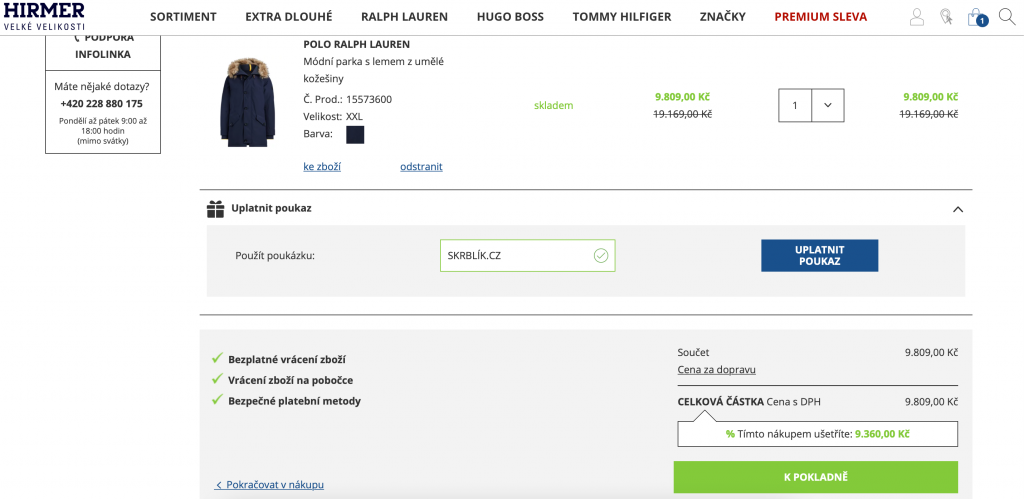Click the navy blue Barva swatch

[355, 135]
